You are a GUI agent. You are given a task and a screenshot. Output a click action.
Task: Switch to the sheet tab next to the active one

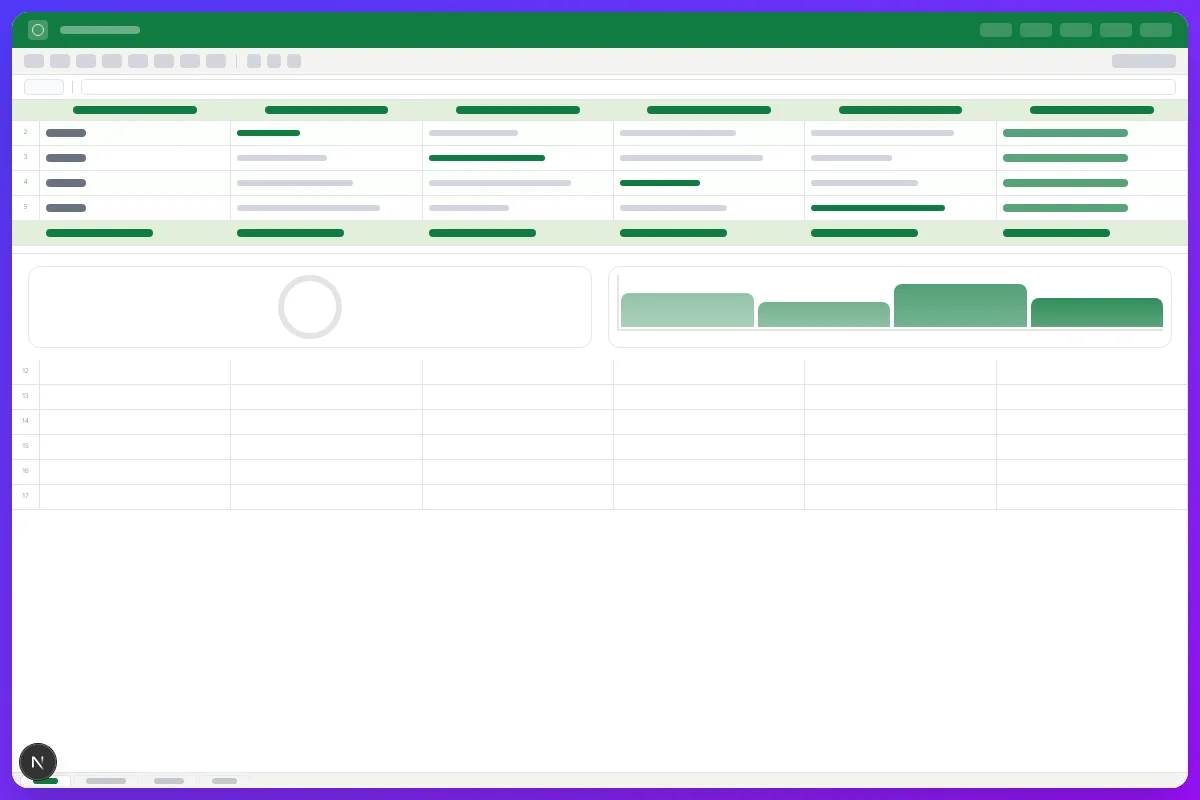tap(106, 781)
